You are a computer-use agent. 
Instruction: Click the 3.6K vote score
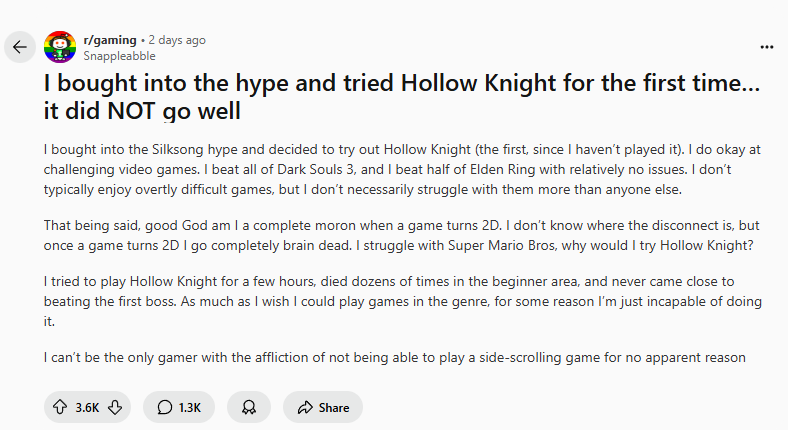click(87, 407)
